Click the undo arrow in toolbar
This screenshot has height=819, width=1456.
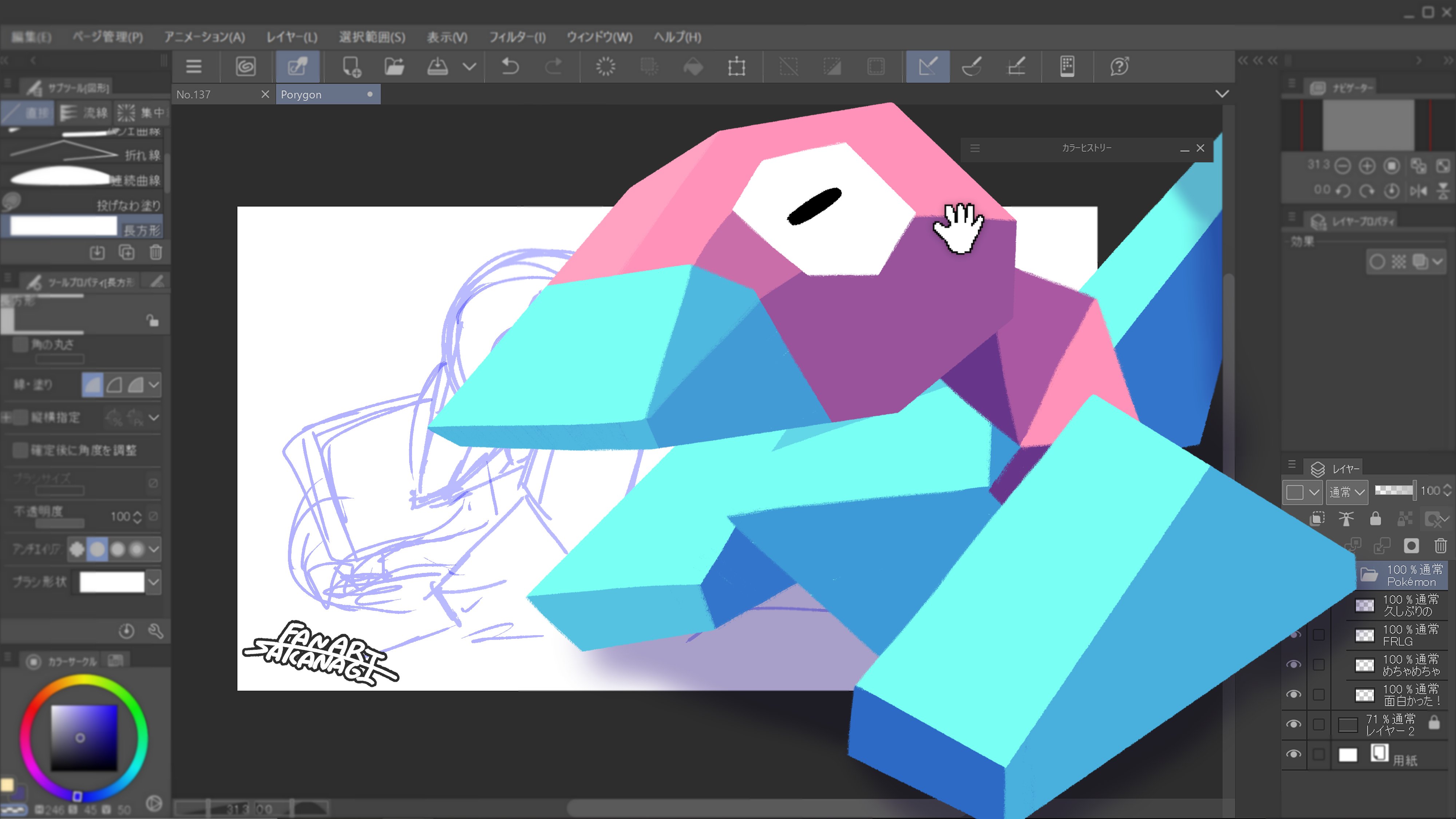(510, 67)
